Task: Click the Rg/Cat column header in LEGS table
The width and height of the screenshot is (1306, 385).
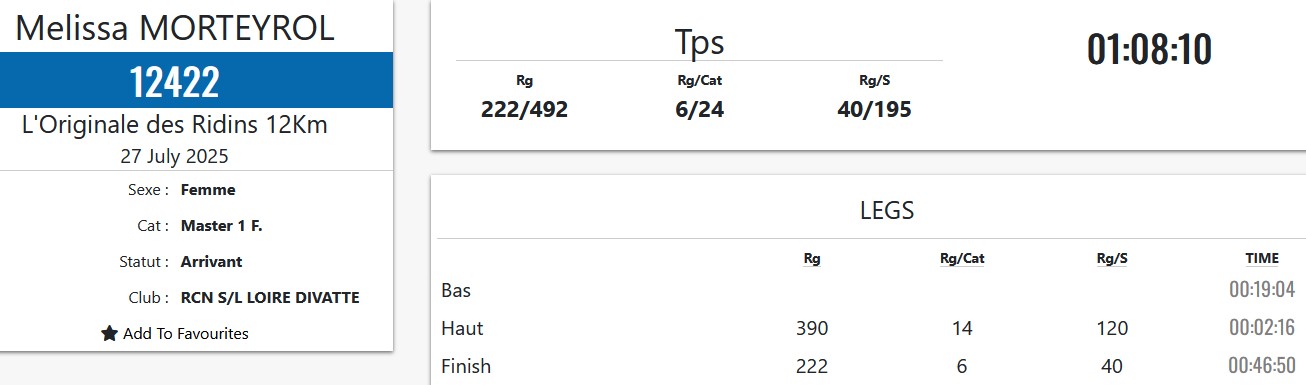Action: tap(962, 258)
